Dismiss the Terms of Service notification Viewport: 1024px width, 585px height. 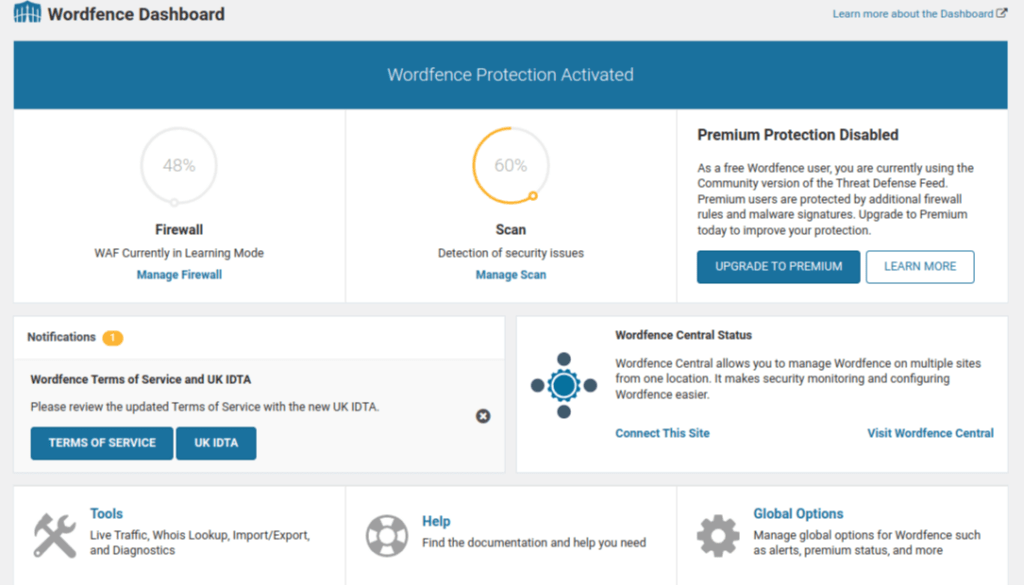click(483, 416)
